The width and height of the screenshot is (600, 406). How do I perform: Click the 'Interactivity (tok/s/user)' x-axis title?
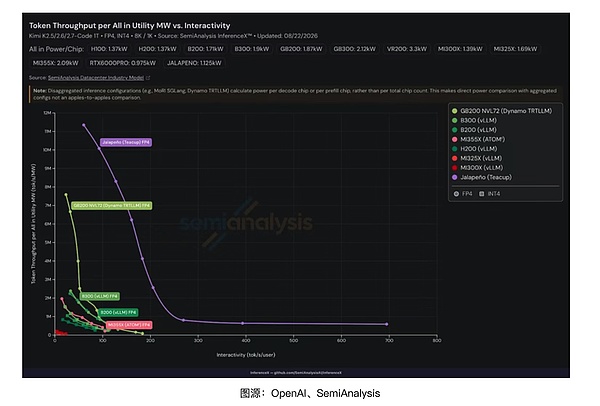[246, 355]
